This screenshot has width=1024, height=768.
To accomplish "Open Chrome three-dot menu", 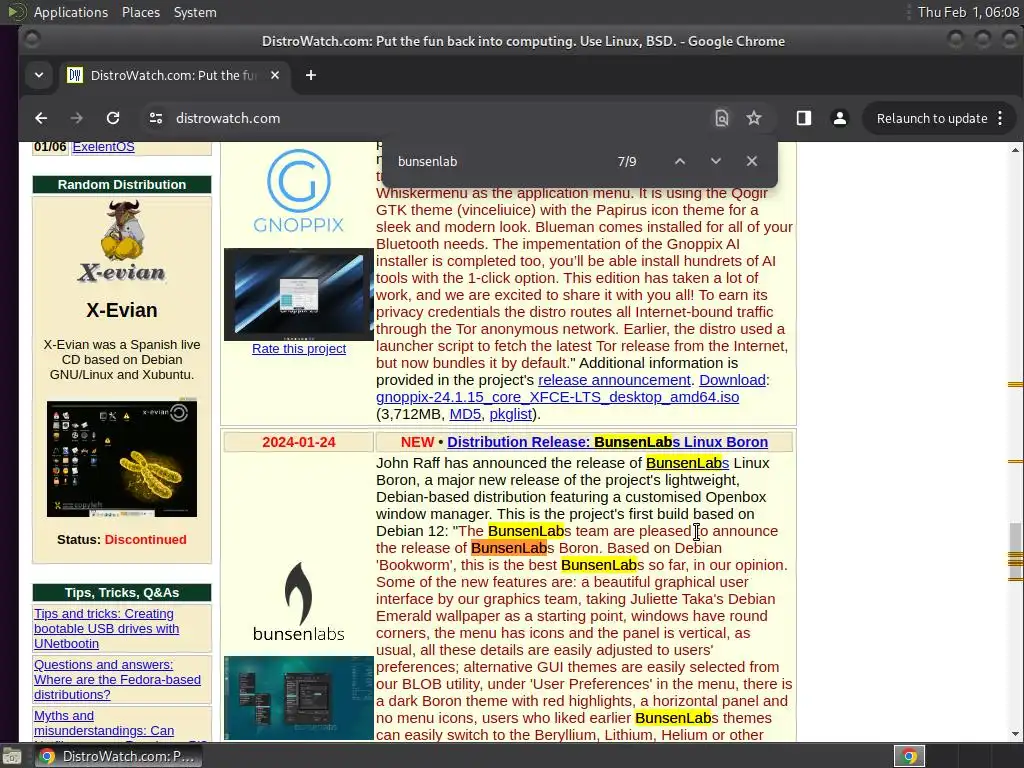I will (1000, 118).
